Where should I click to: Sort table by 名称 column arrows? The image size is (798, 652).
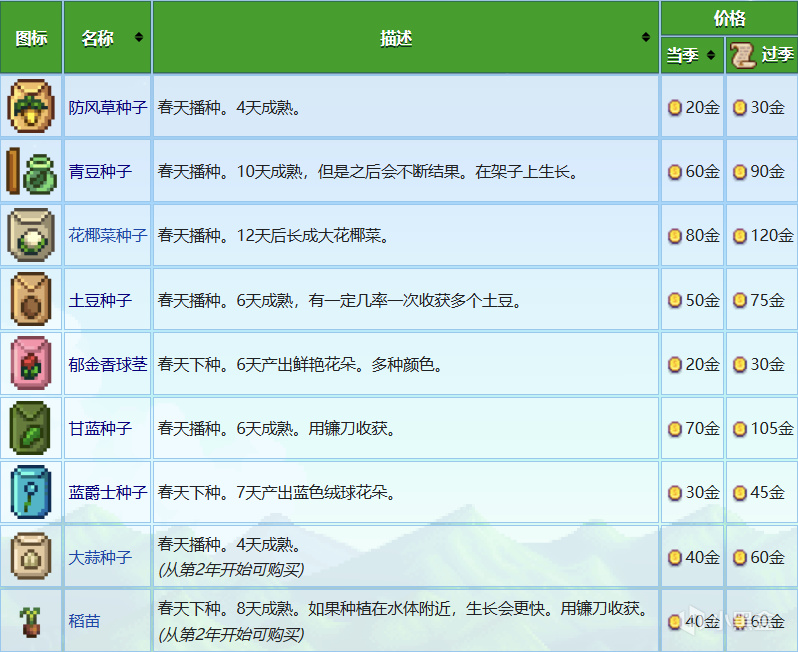138,37
